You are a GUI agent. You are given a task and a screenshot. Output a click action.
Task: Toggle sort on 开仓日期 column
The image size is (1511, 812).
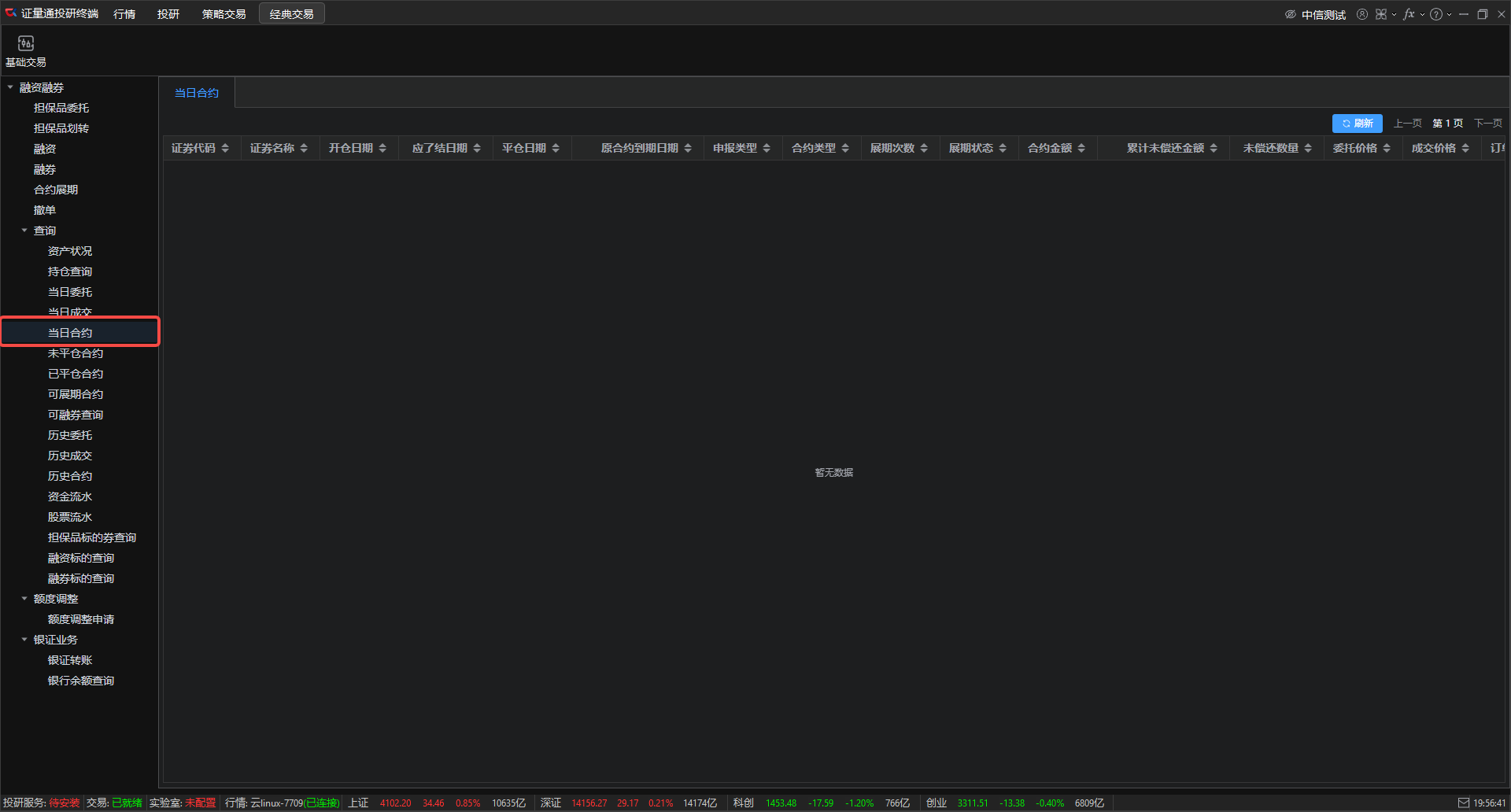tap(382, 148)
